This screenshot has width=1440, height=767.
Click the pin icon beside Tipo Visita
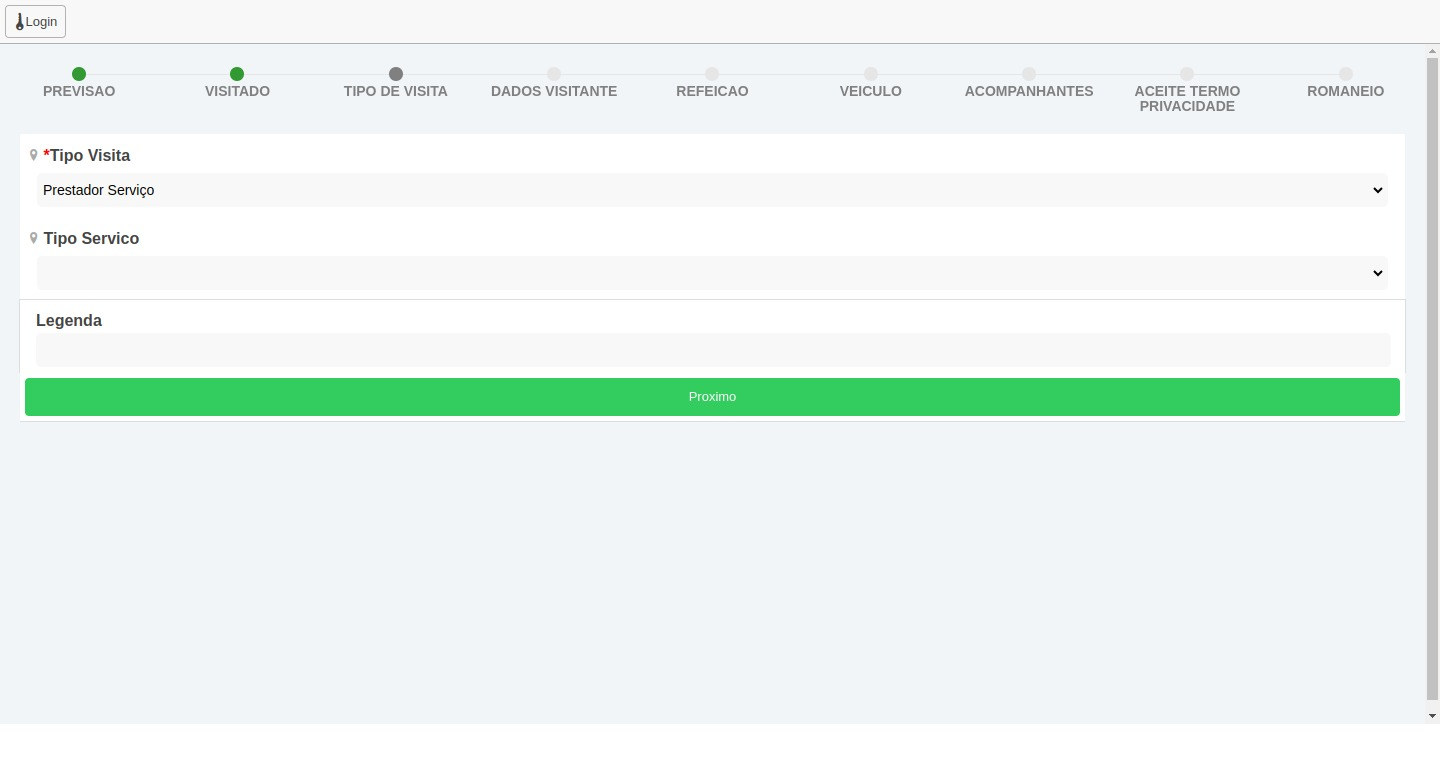34,155
